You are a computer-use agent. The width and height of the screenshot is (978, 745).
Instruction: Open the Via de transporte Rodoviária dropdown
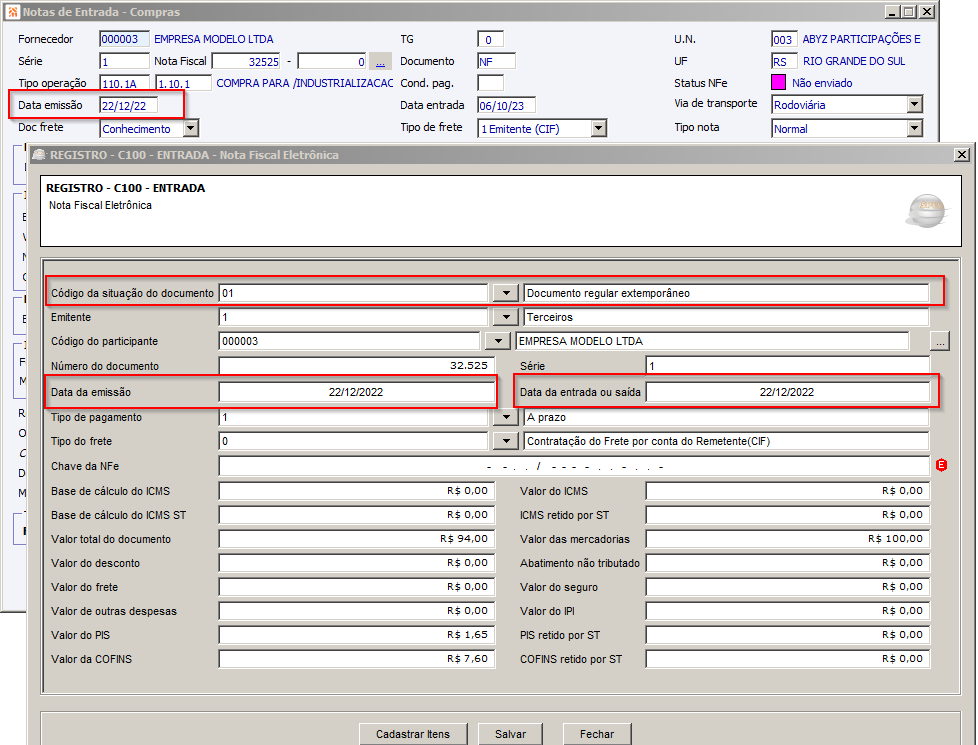[x=914, y=104]
